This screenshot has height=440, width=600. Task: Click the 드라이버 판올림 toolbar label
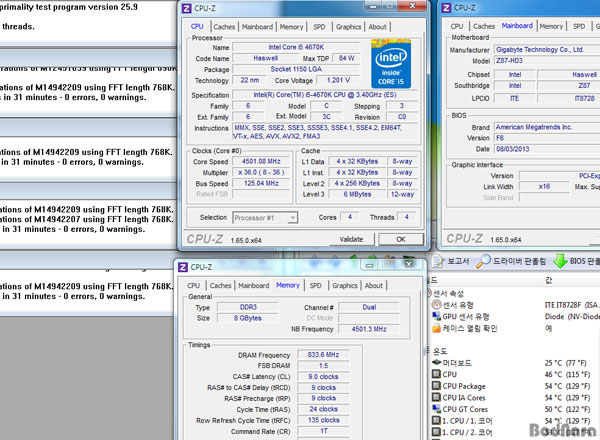[x=519, y=261]
